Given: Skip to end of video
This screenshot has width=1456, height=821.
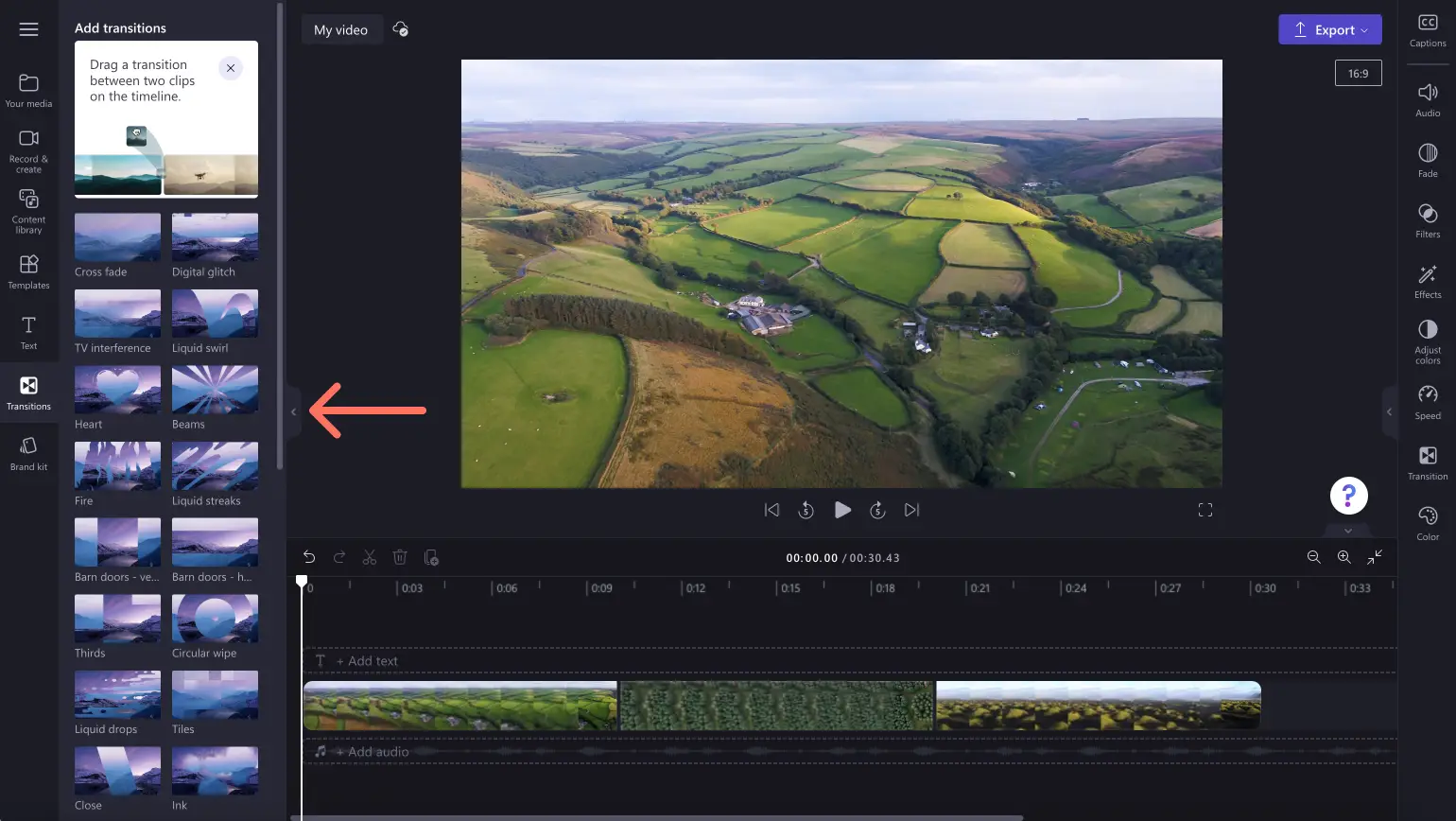Looking at the screenshot, I should 911,510.
